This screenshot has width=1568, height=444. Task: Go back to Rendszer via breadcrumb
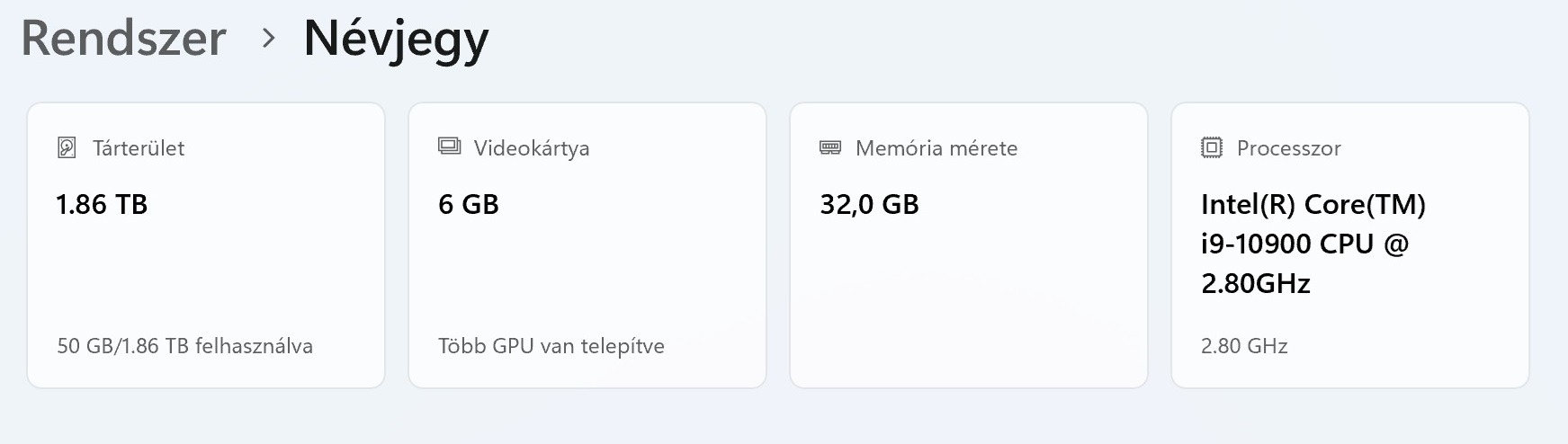[123, 39]
